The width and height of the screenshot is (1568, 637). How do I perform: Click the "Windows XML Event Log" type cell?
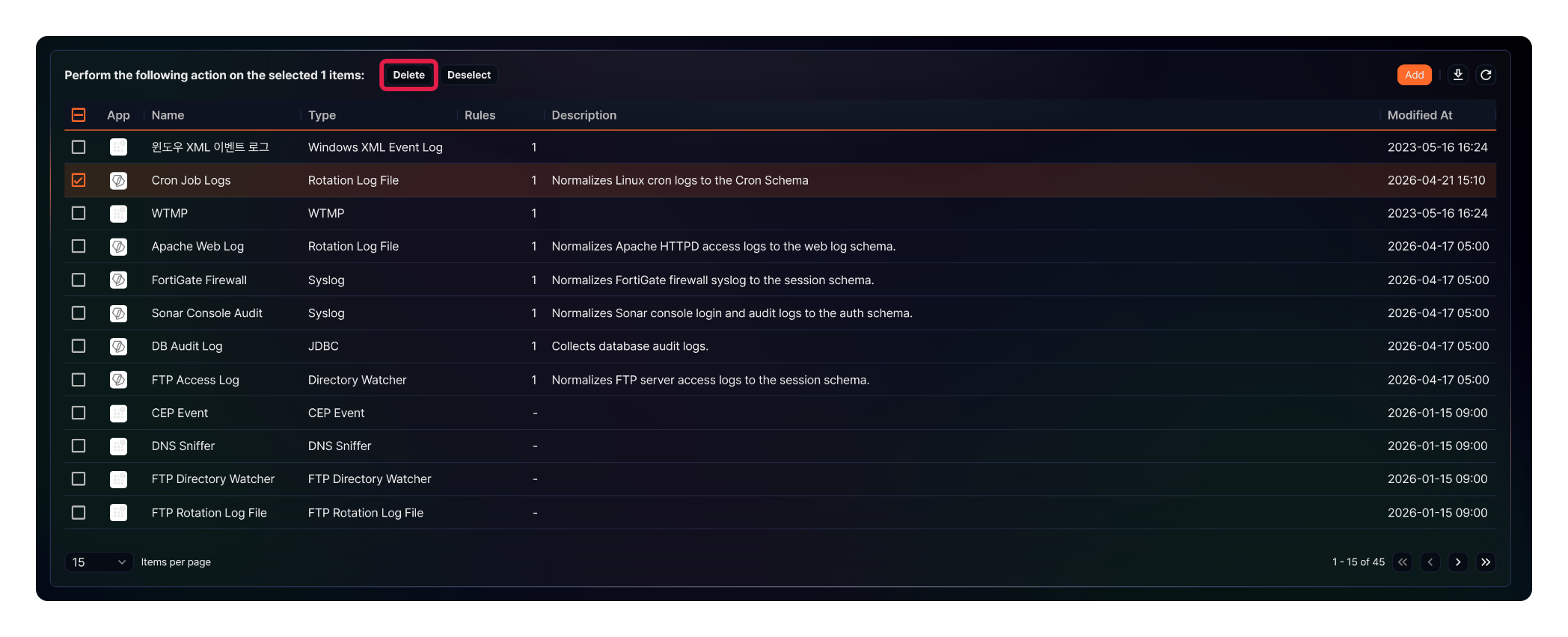(376, 147)
